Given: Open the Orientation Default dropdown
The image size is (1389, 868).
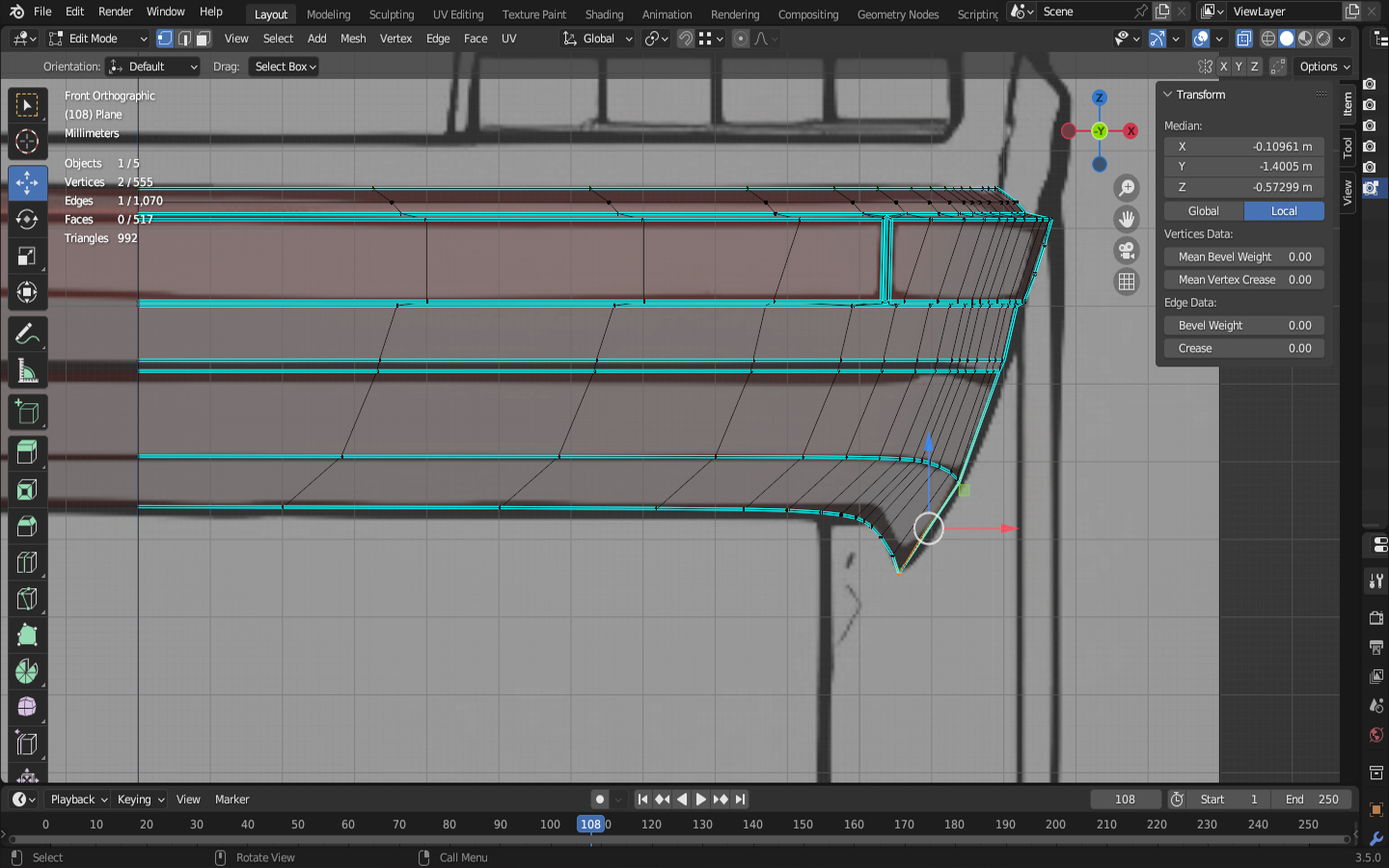Looking at the screenshot, I should pos(153,67).
